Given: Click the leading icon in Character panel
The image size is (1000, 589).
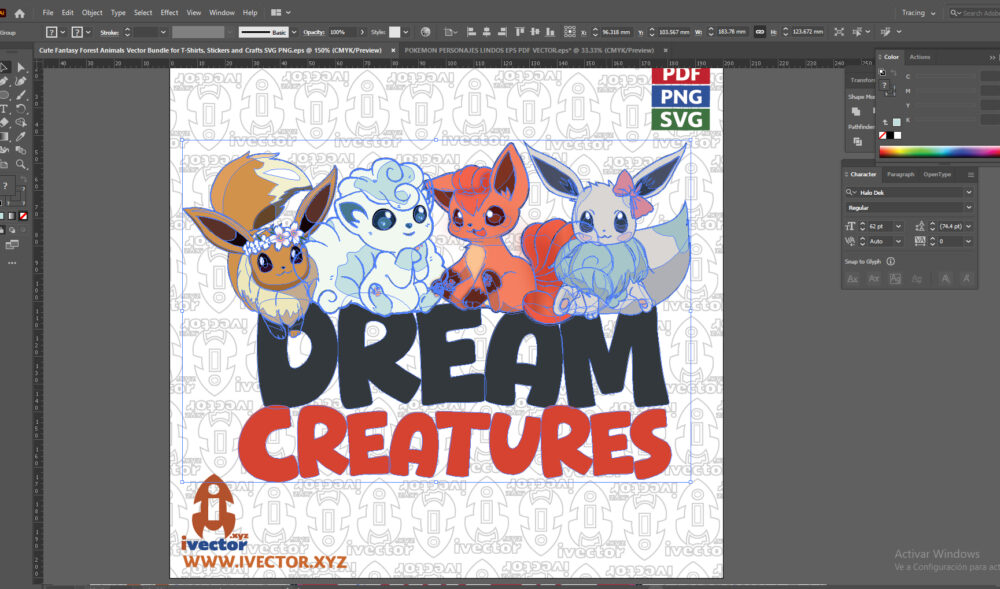Looking at the screenshot, I should pos(919,226).
